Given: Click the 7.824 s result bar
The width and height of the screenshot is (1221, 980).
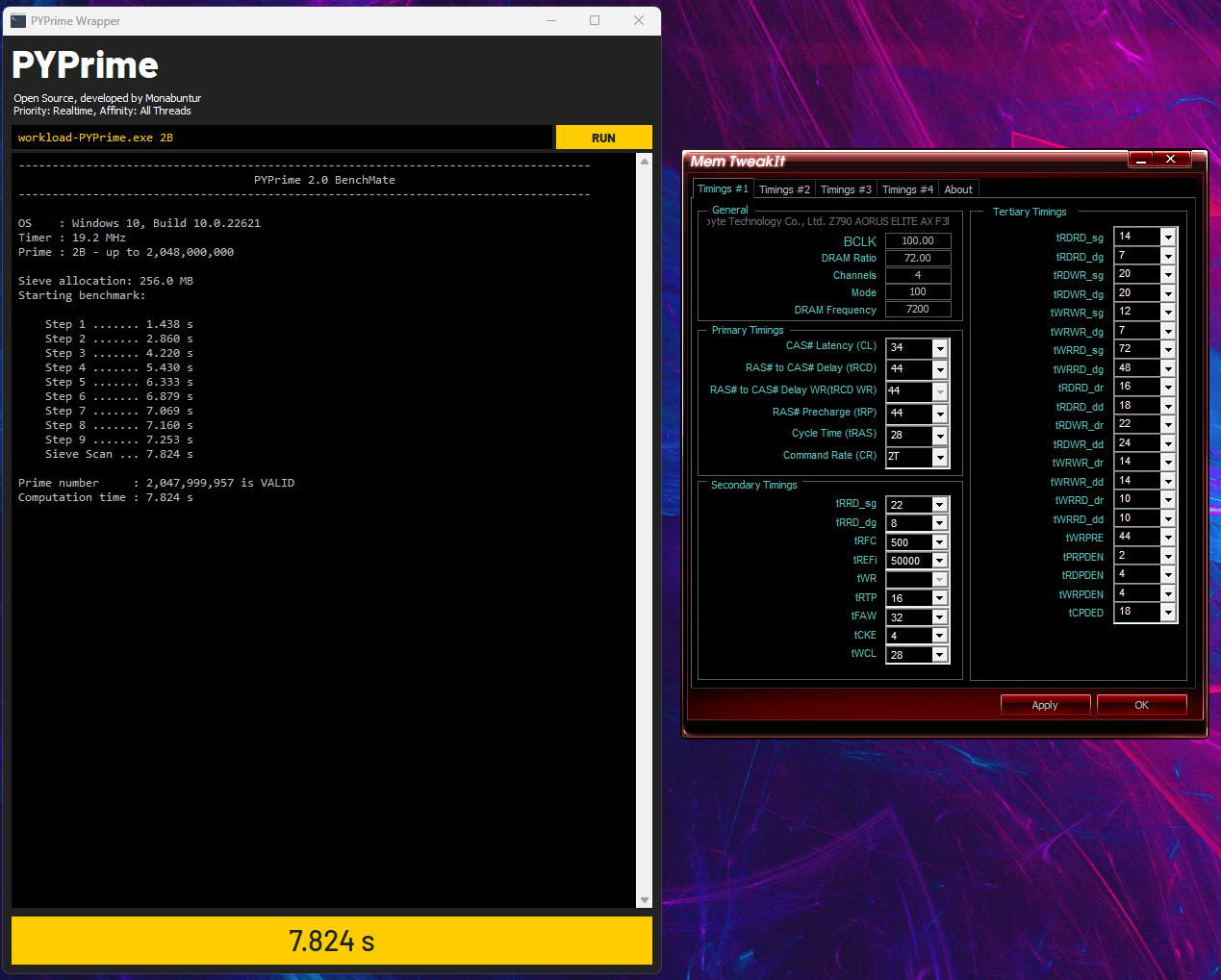Looking at the screenshot, I should (x=332, y=941).
